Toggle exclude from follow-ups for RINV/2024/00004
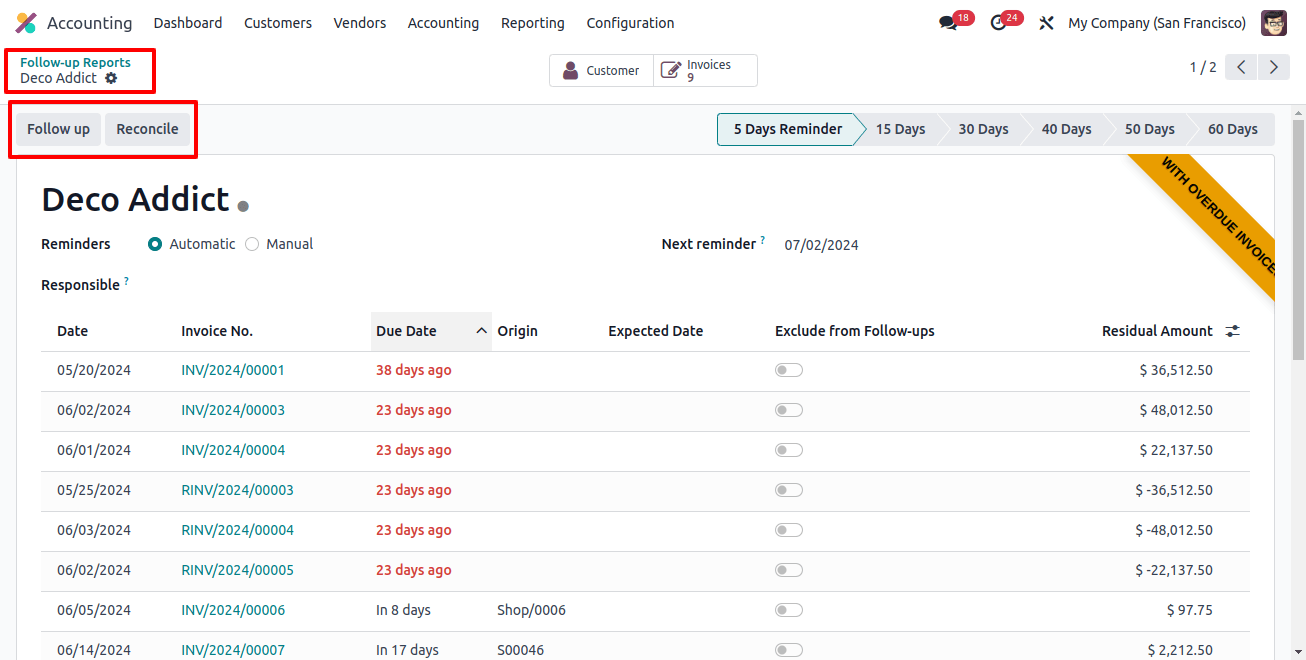The height and width of the screenshot is (660, 1306). coord(789,530)
